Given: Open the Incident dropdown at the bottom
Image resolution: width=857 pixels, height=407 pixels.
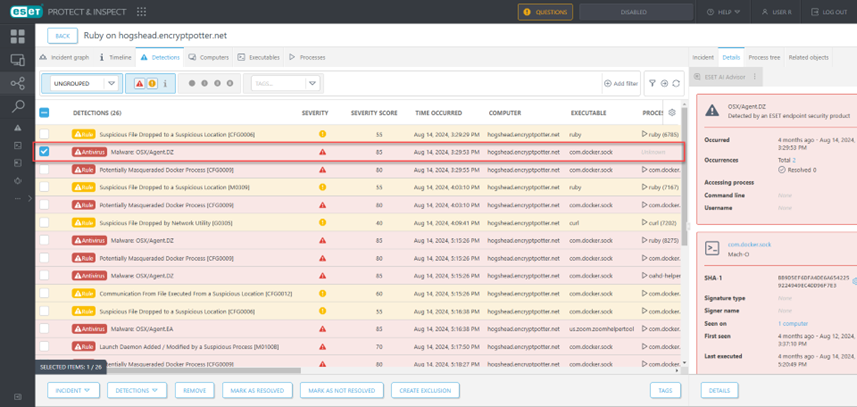Looking at the screenshot, I should (72, 391).
